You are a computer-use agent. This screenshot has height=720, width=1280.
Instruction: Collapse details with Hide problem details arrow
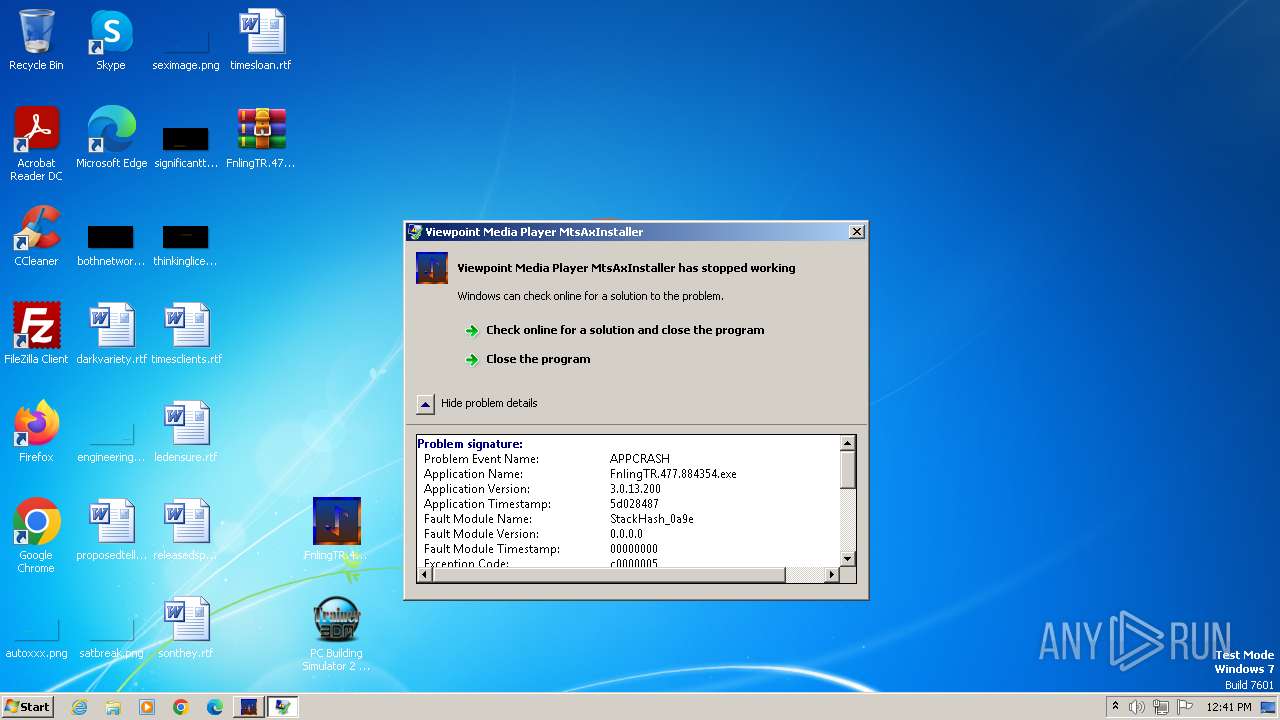coord(425,403)
